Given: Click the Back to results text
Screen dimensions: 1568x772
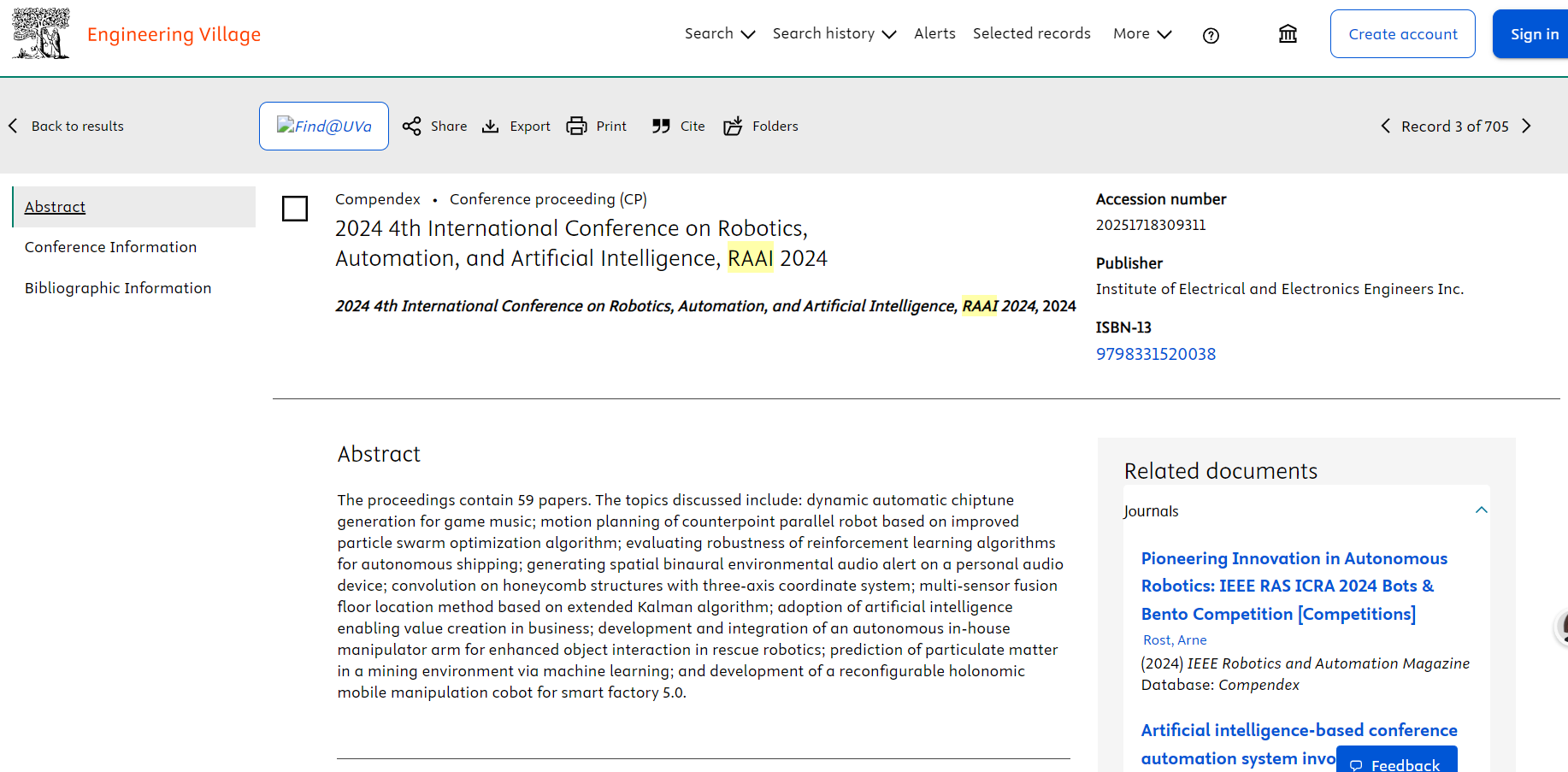Looking at the screenshot, I should tap(78, 127).
